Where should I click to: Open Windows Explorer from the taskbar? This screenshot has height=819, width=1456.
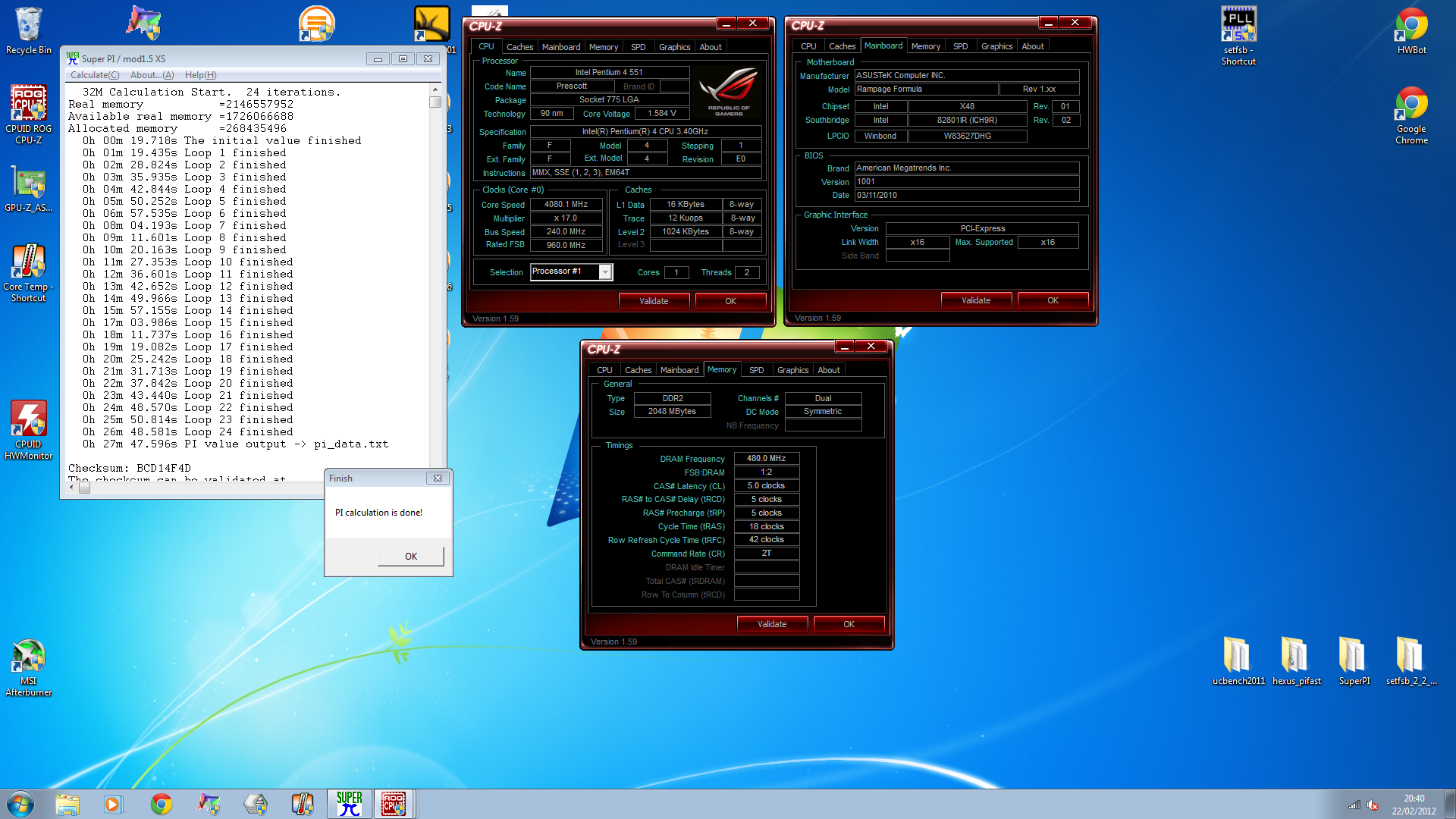67,804
